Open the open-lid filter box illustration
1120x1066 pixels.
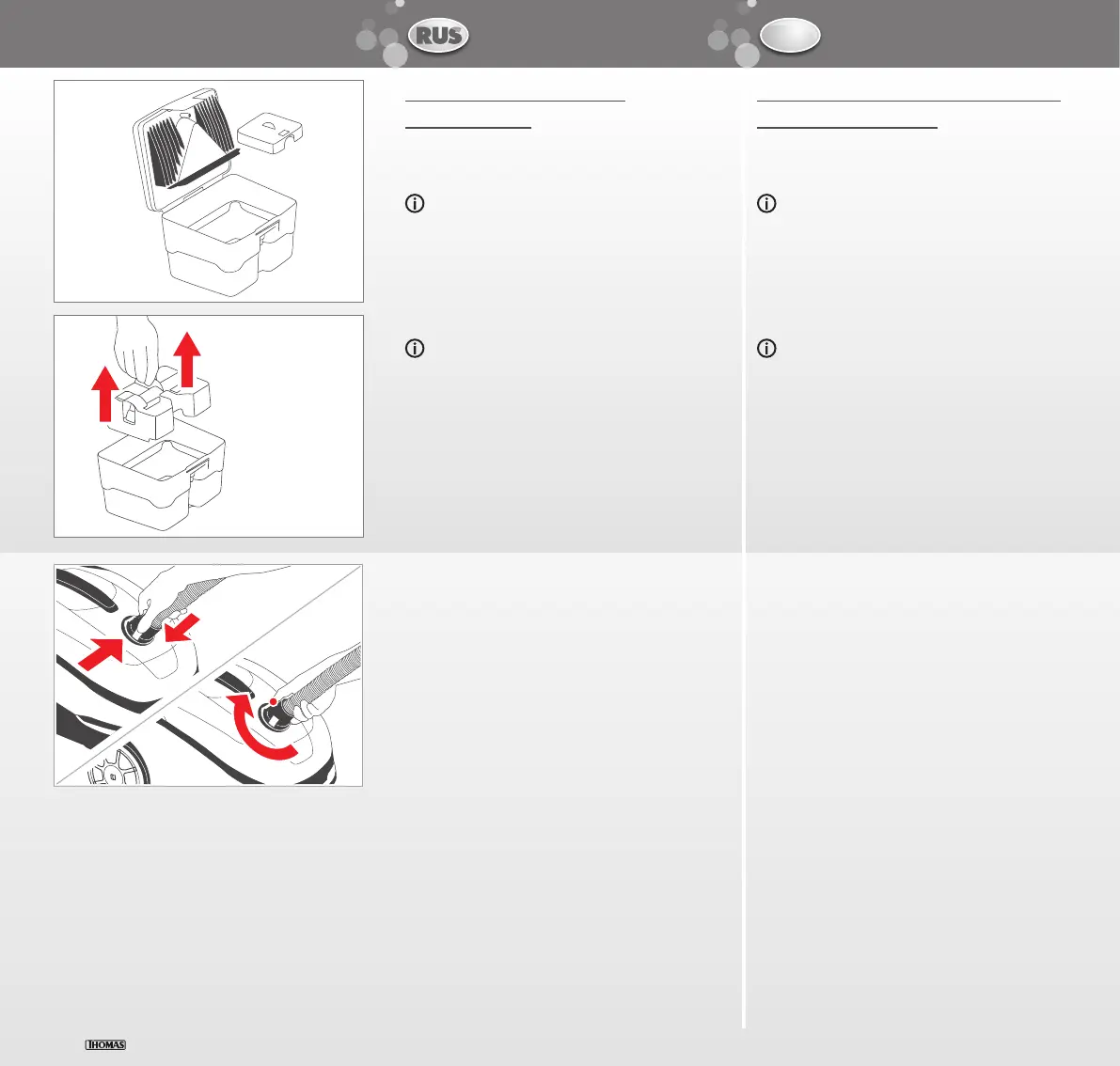[209, 192]
